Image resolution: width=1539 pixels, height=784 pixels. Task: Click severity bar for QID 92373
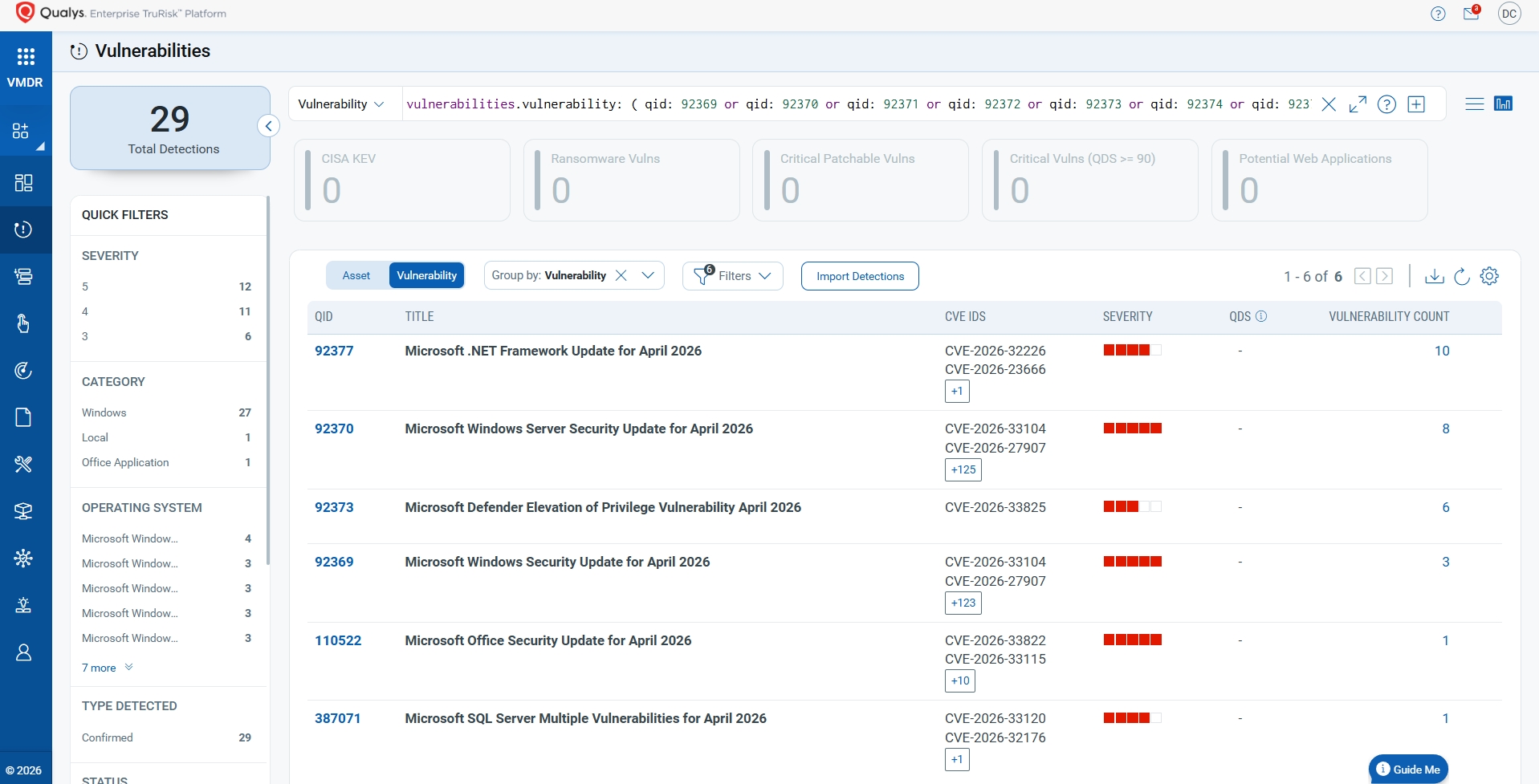coord(1132,507)
